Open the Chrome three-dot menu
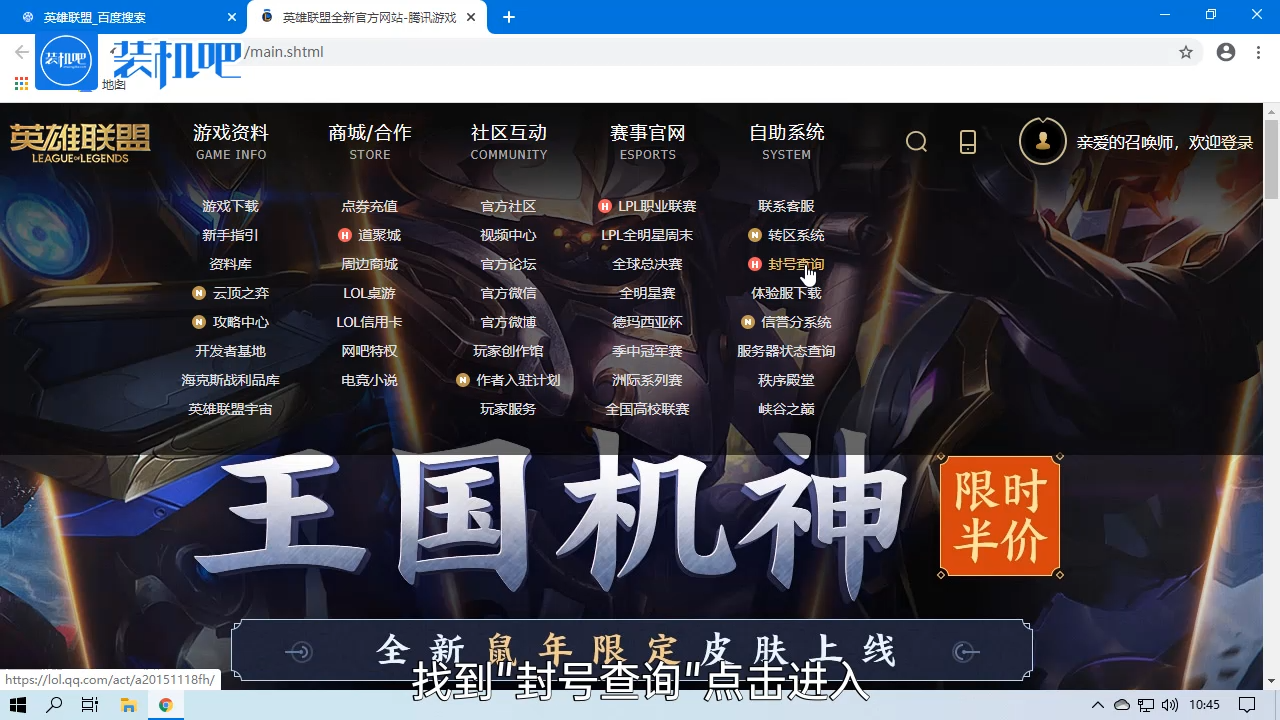1280x720 pixels. tap(1259, 51)
